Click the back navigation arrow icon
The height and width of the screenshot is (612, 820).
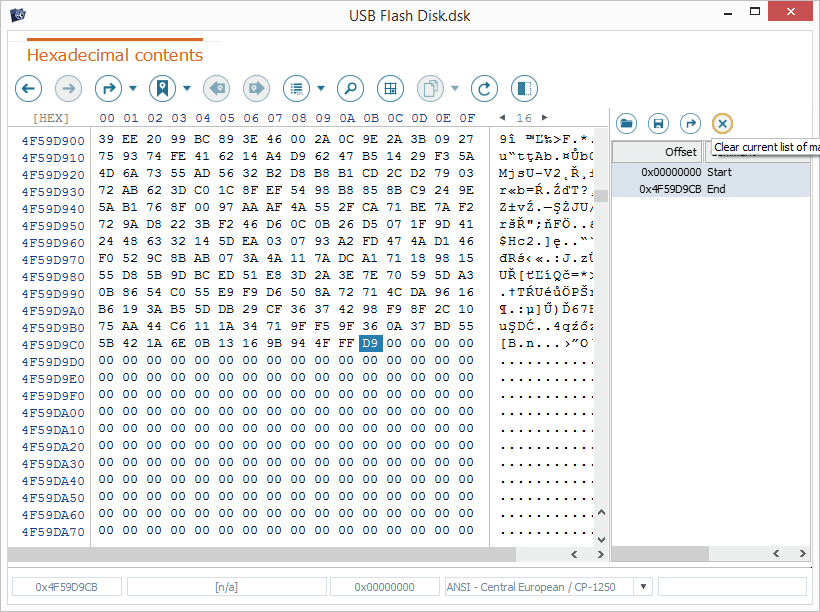tap(28, 89)
